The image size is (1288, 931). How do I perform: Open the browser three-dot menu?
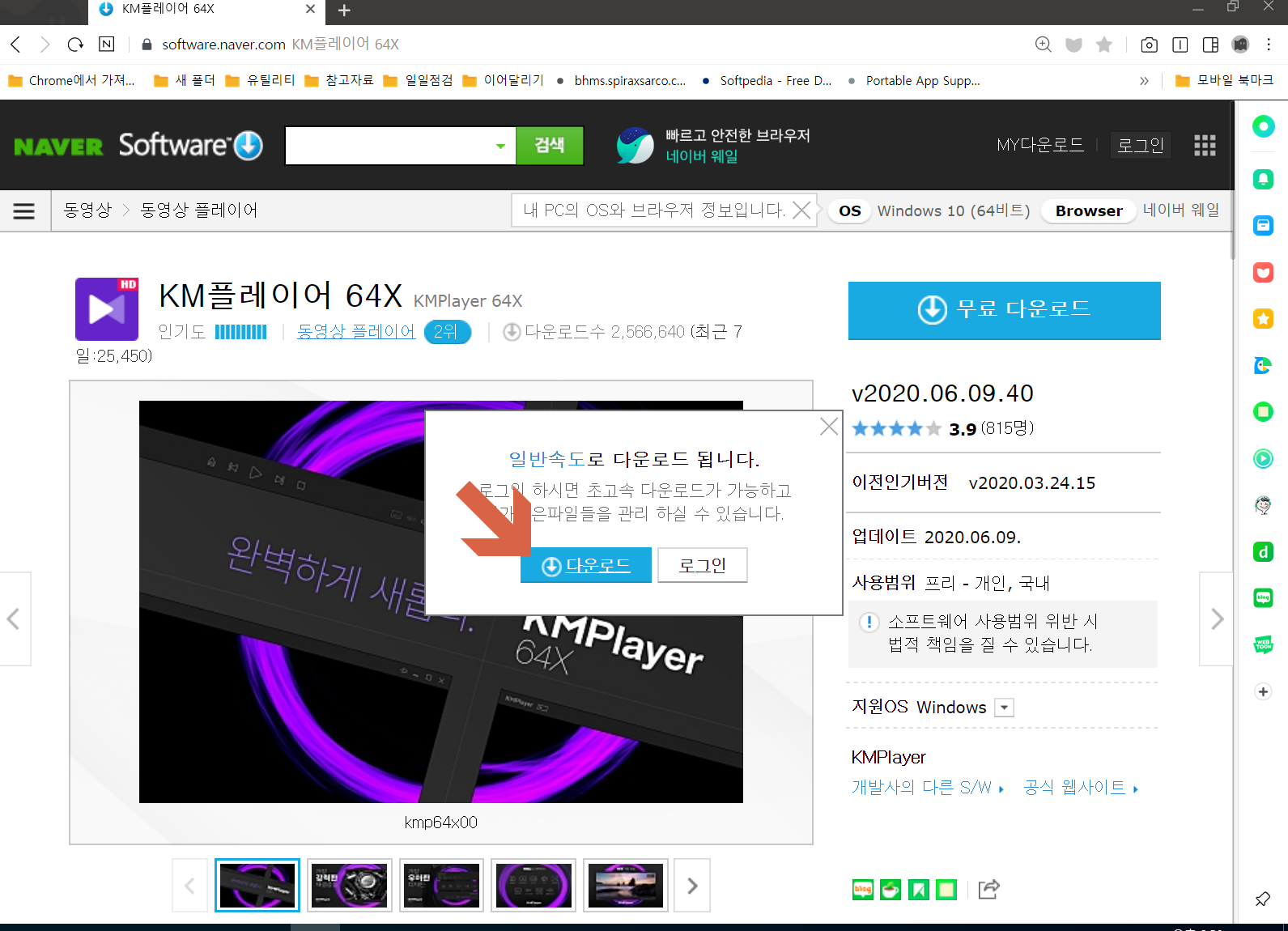click(1269, 45)
